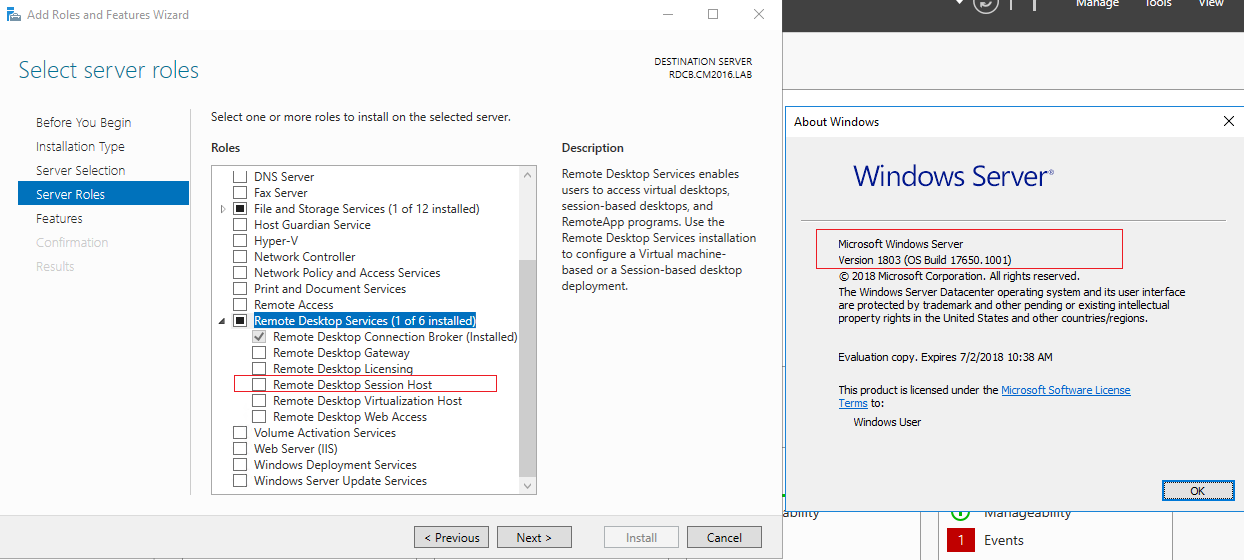Expand File and Storage Services node

pyautogui.click(x=223, y=209)
